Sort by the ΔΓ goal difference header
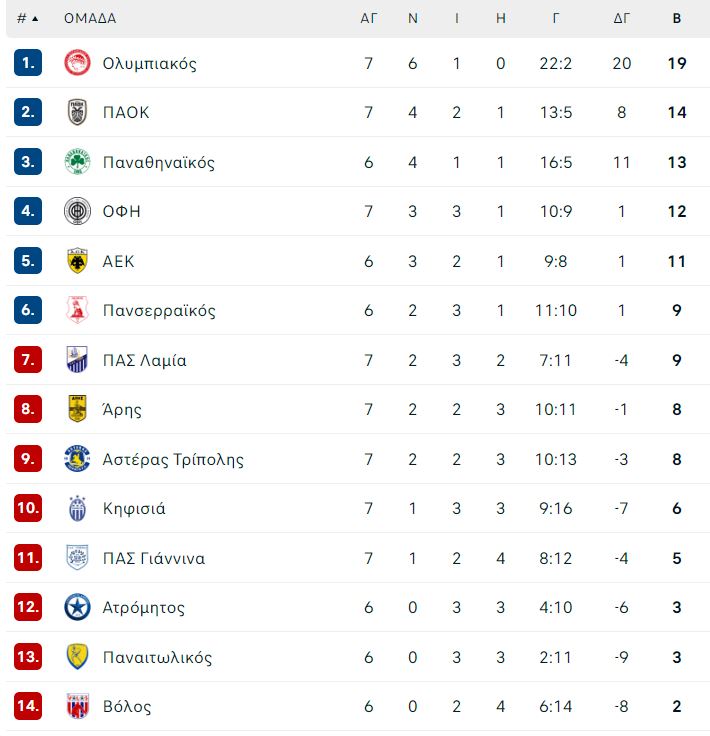Viewport: 710px width, 736px height. (622, 18)
